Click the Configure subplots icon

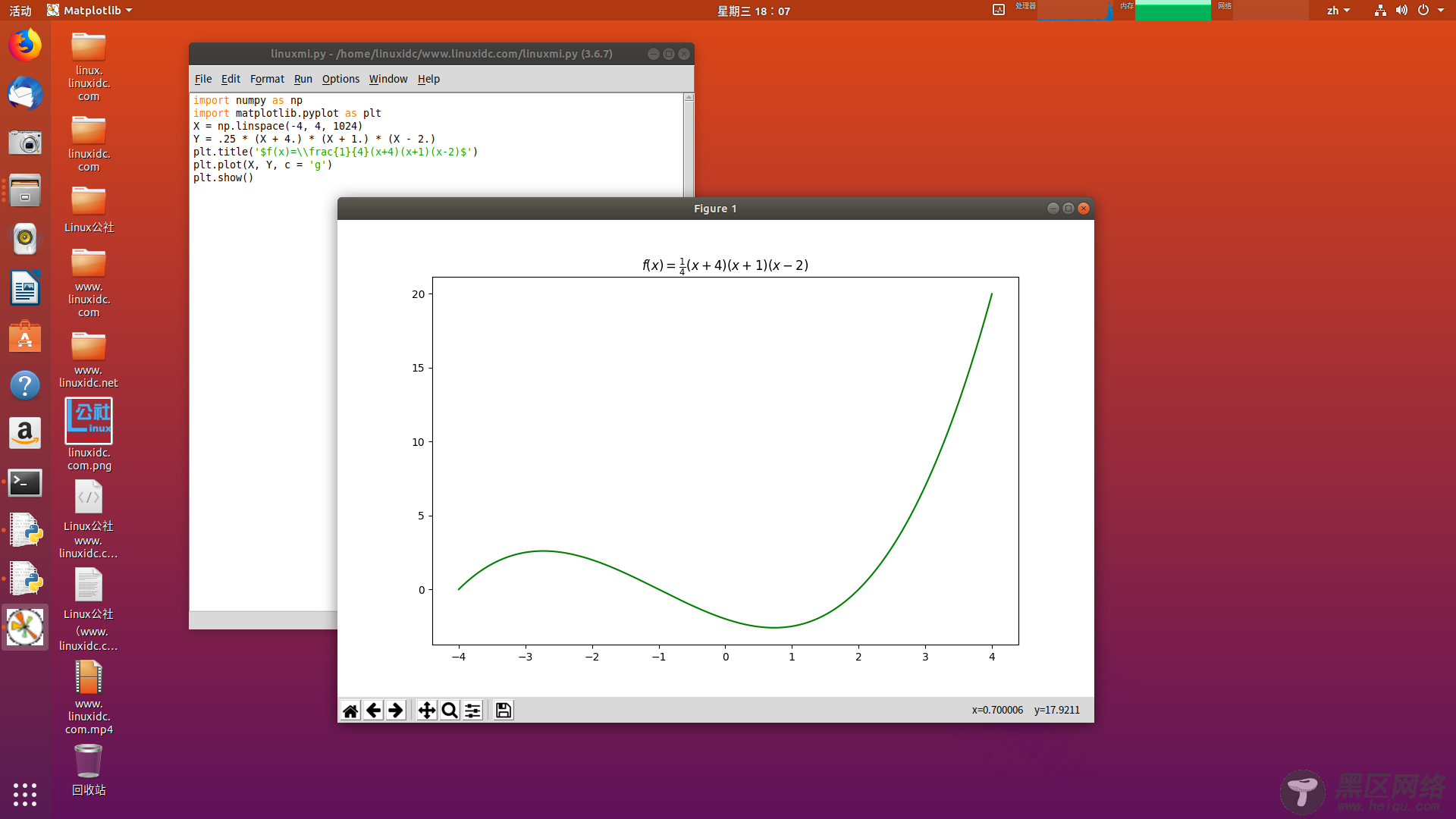coord(472,710)
